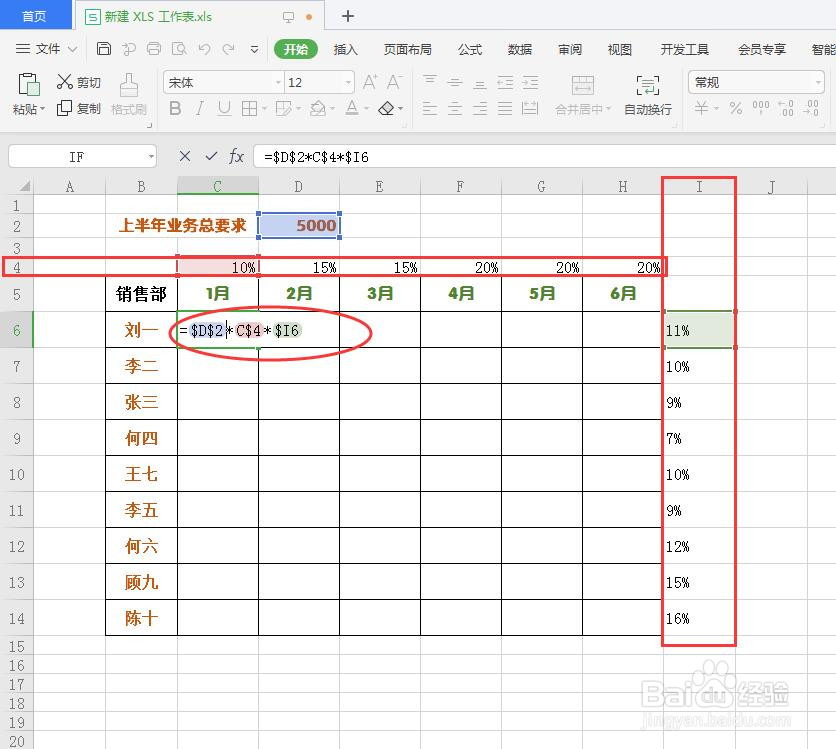Screen dimensions: 836x749
Task: Copy selection with 复制
Action: coord(78,108)
